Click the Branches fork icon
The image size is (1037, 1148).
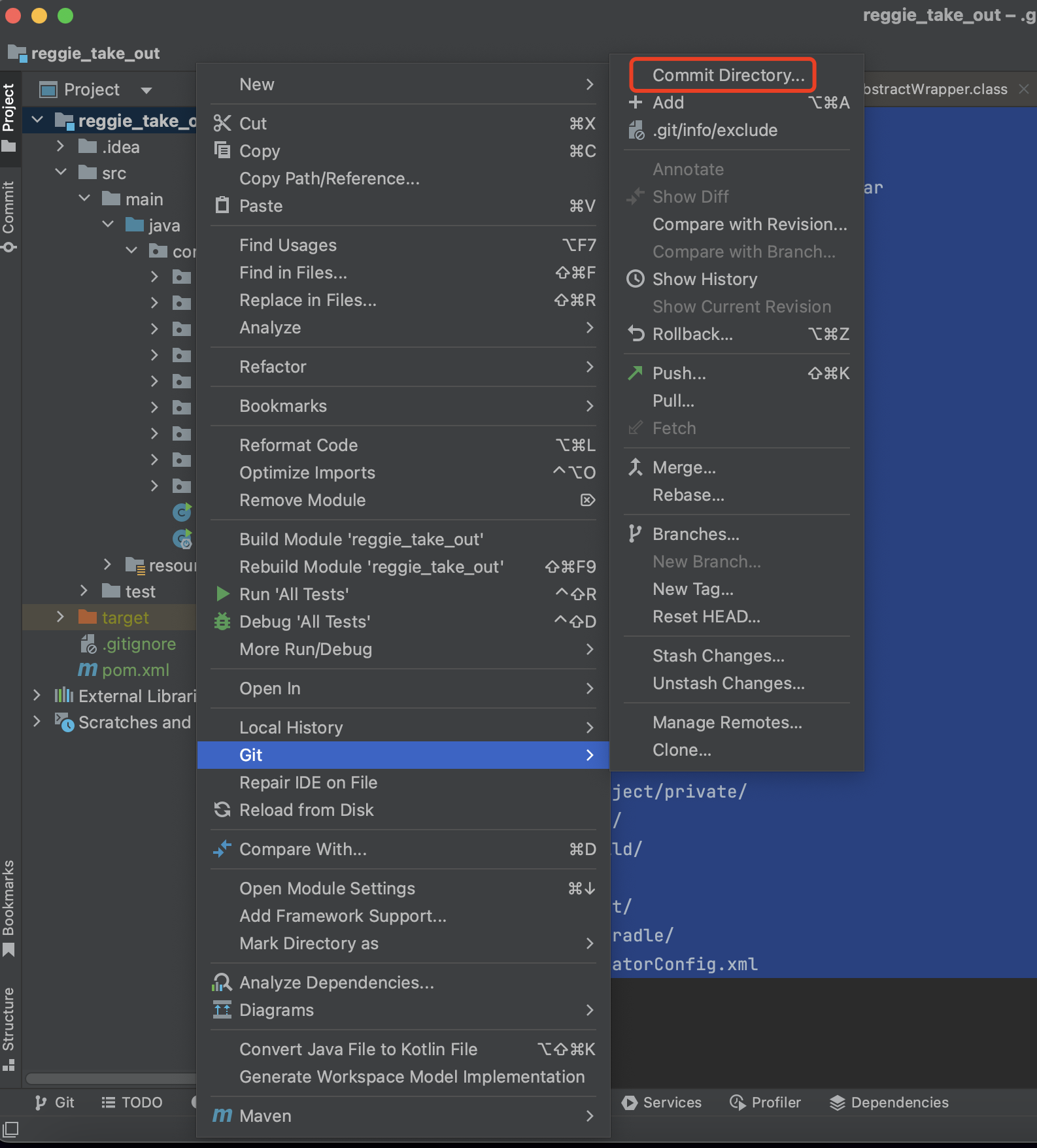[635, 534]
